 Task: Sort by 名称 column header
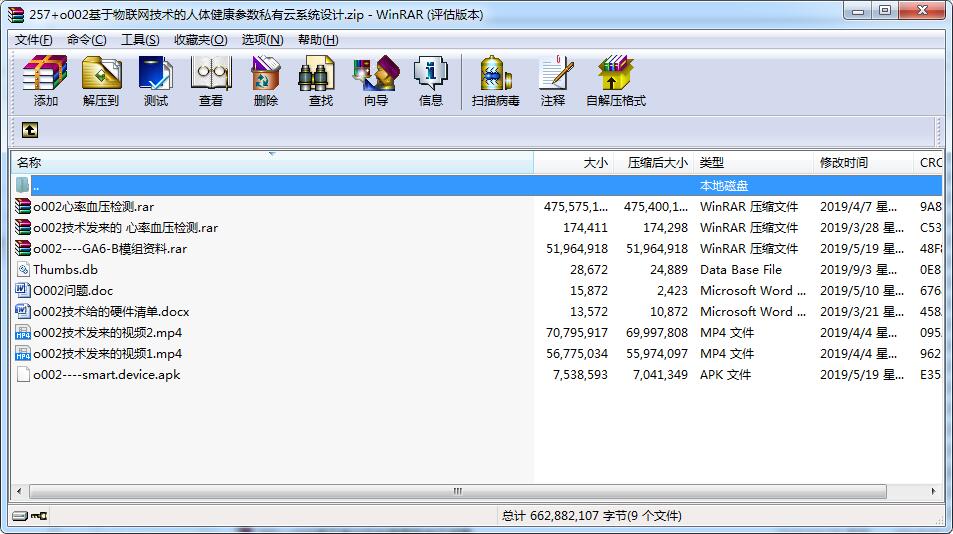[272, 163]
